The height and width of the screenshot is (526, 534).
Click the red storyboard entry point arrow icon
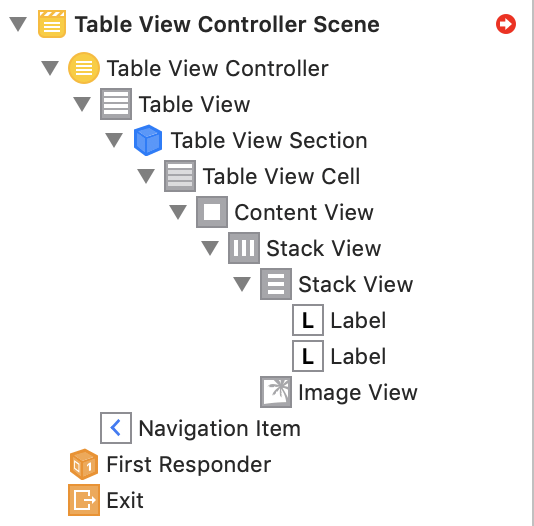tap(506, 24)
